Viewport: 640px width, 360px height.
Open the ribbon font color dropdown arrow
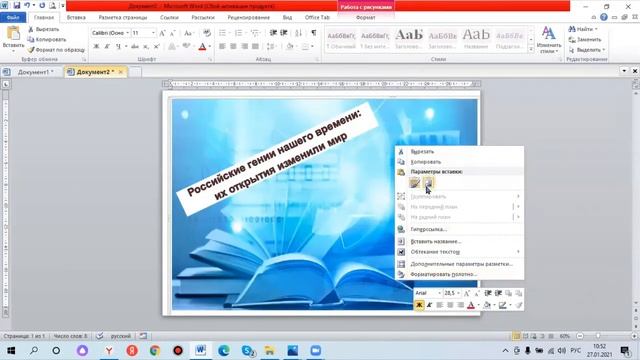(209, 47)
